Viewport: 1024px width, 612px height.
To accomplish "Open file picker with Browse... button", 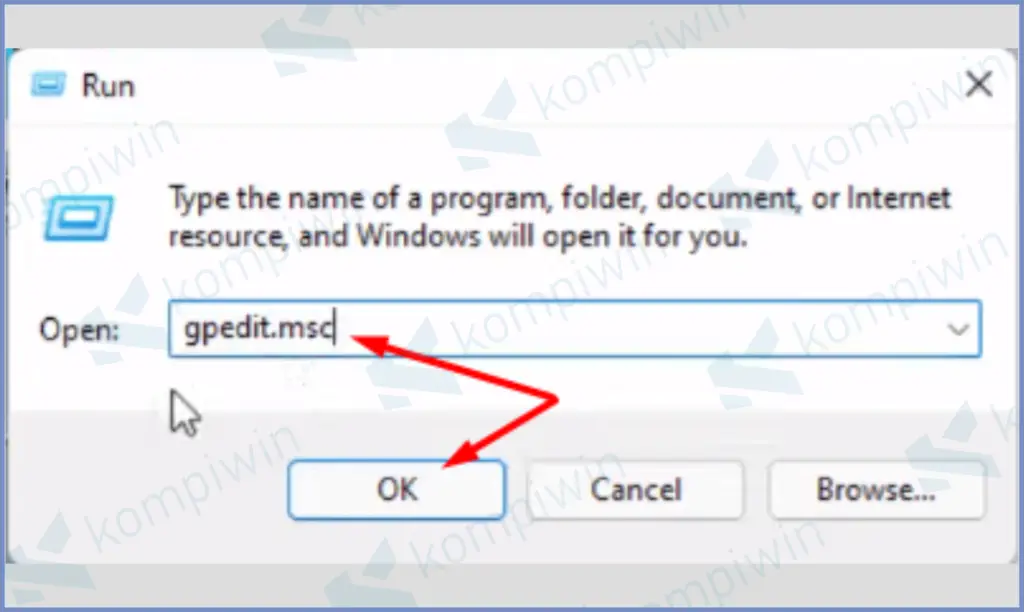I will pos(876,489).
